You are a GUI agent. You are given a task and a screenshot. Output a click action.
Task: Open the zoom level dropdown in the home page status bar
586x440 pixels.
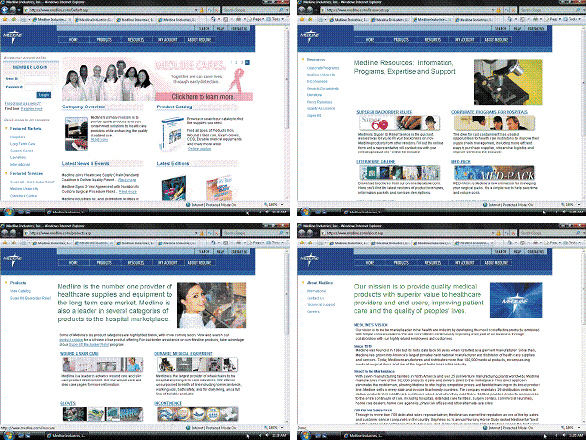coord(282,204)
